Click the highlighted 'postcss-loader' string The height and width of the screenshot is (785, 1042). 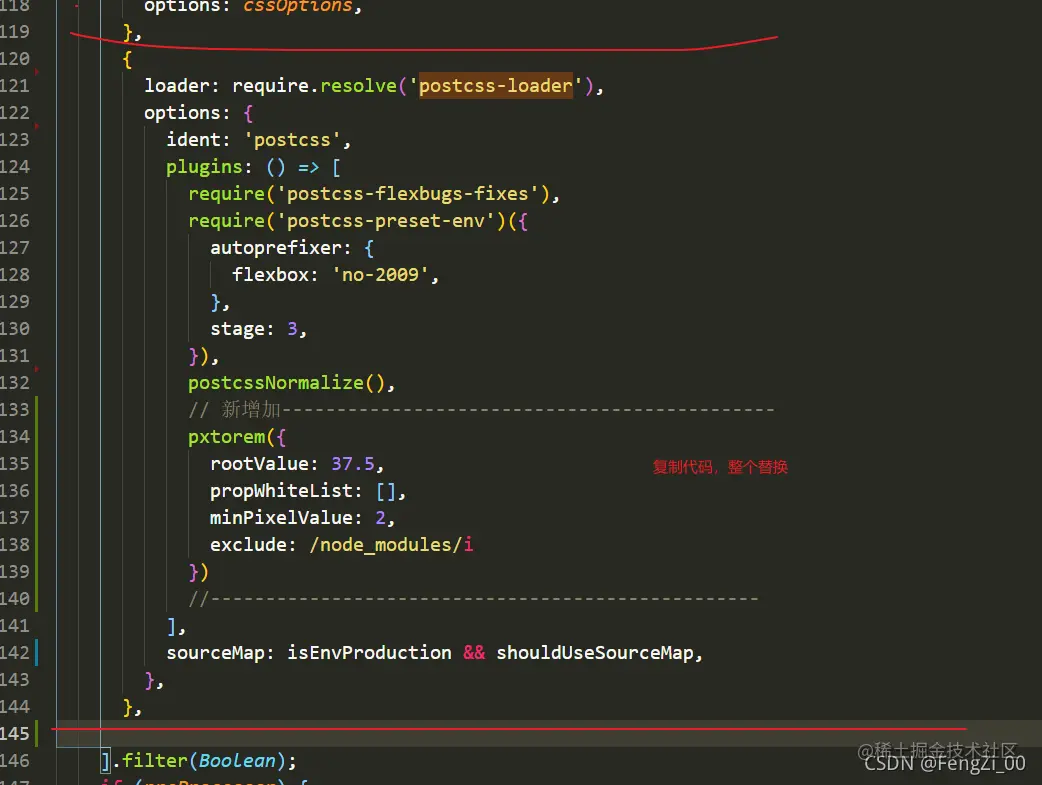[x=495, y=86]
